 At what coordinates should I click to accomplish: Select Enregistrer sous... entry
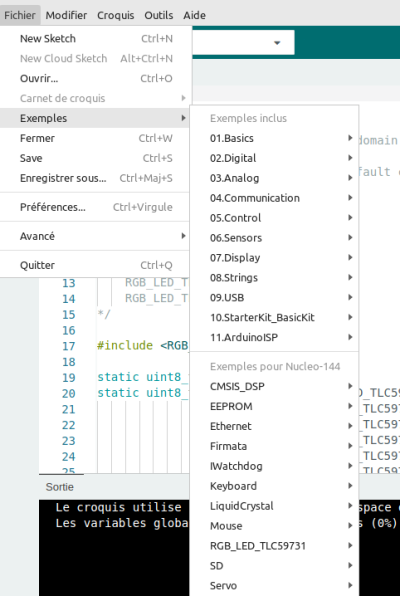(95, 178)
